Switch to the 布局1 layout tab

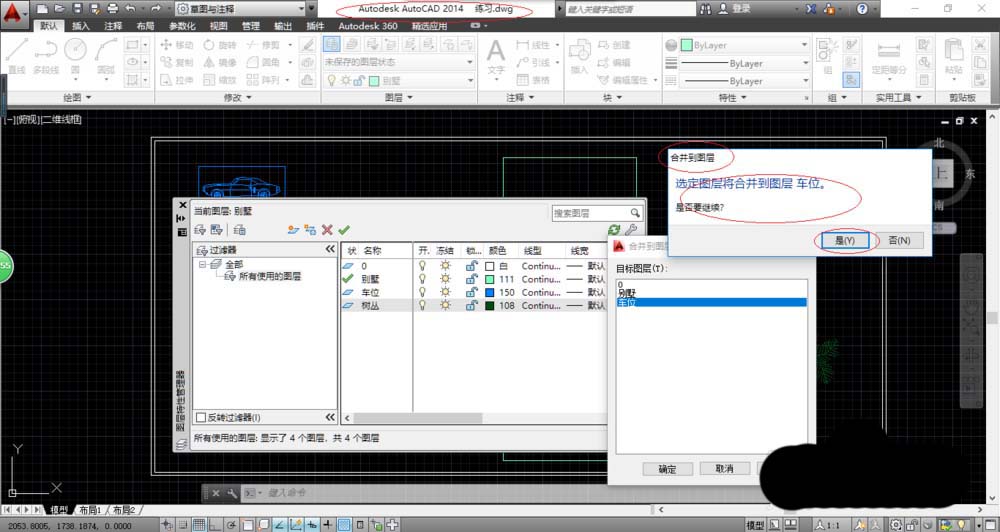90,510
